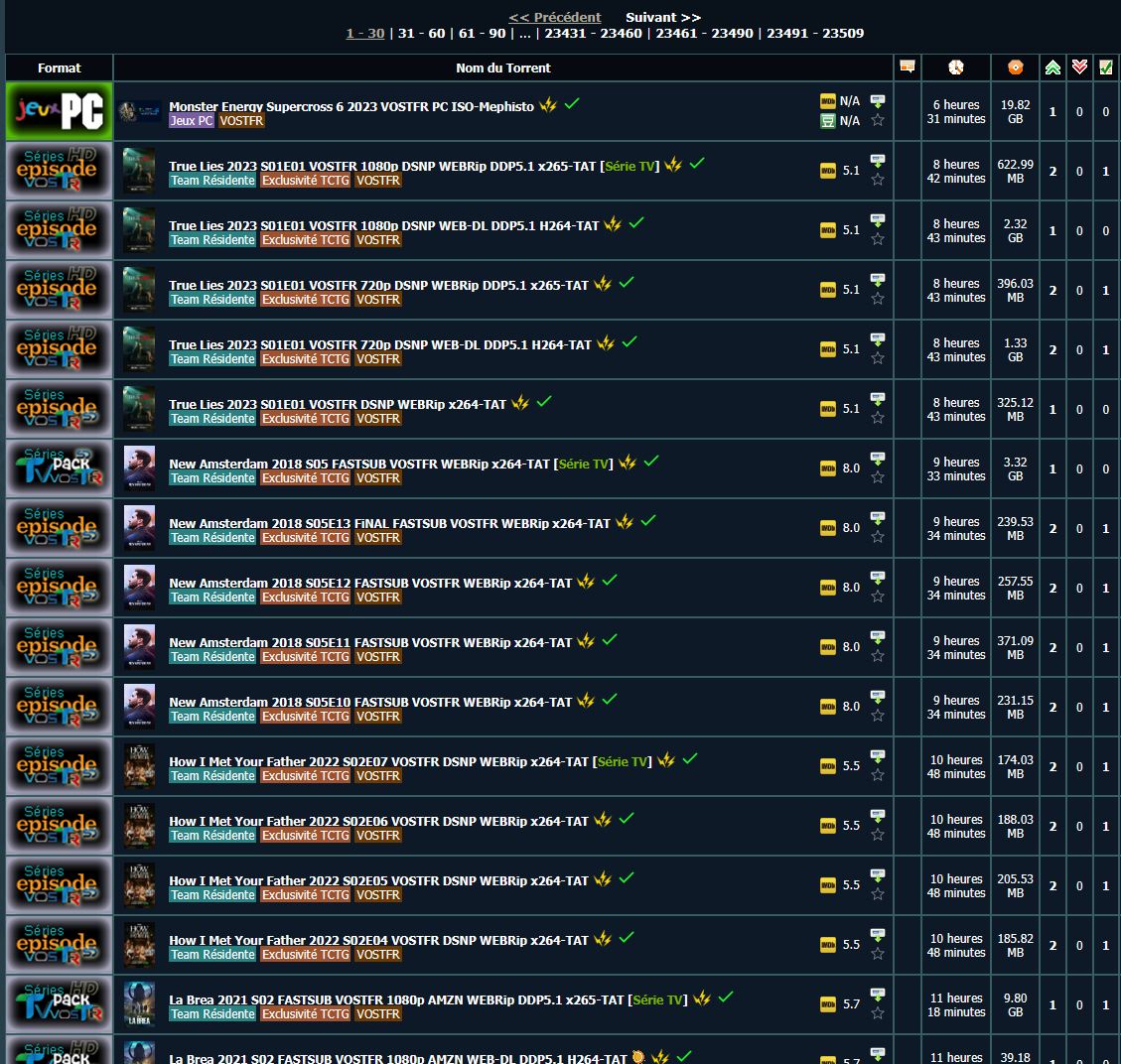Viewport: 1121px width, 1064px height.
Task: Open the La Brea poster thumbnail on x265 row
Action: click(x=139, y=1004)
